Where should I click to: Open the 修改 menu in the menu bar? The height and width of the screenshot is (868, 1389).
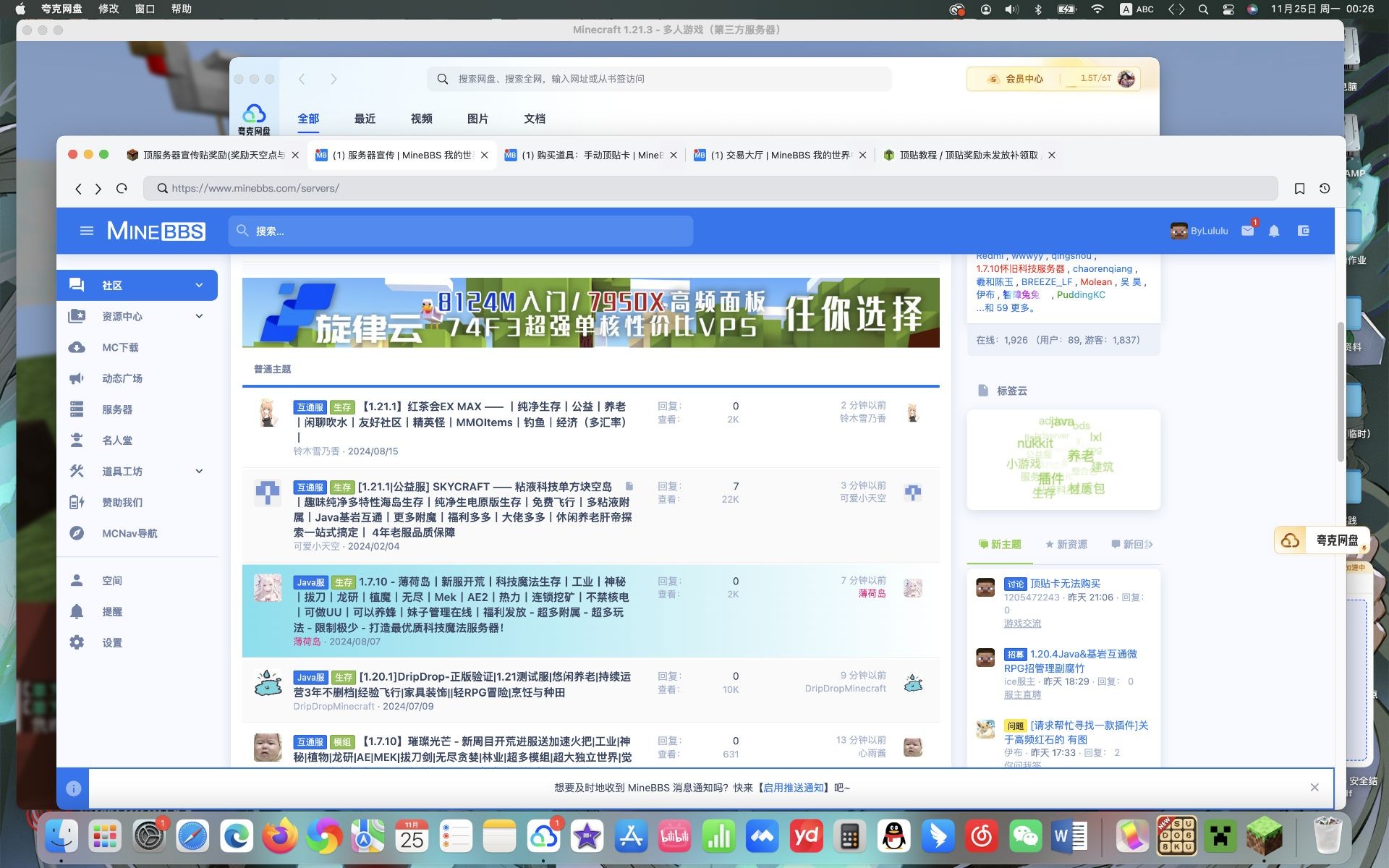click(109, 9)
